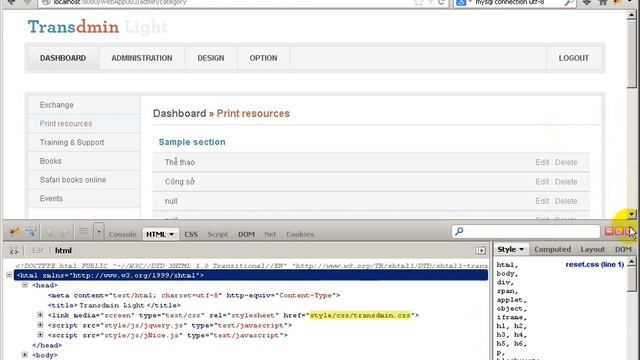Edit the first null category row
Image resolution: width=640 pixels, height=360 pixels.
point(542,201)
